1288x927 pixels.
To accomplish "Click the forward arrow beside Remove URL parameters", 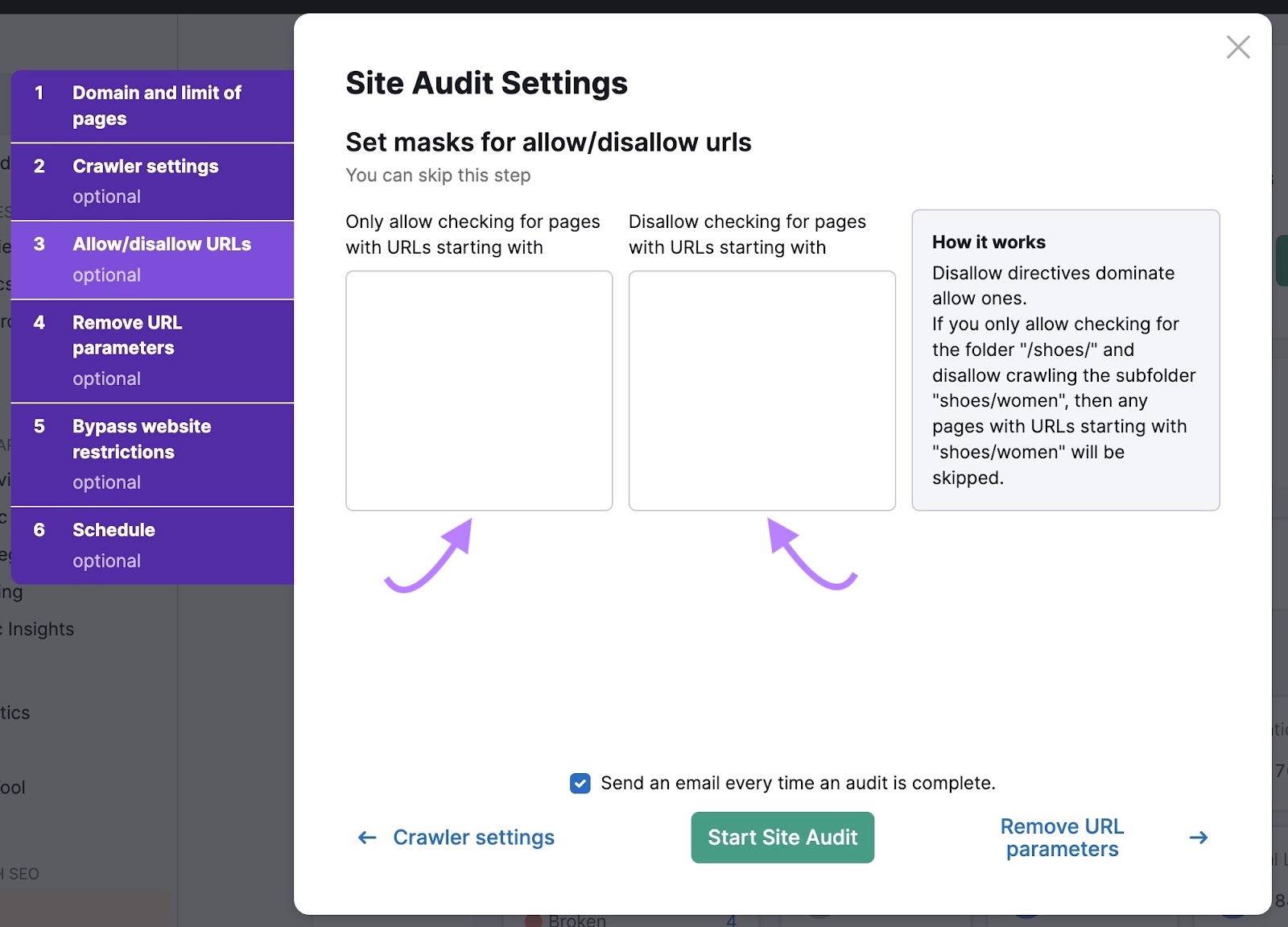I will tap(1198, 838).
